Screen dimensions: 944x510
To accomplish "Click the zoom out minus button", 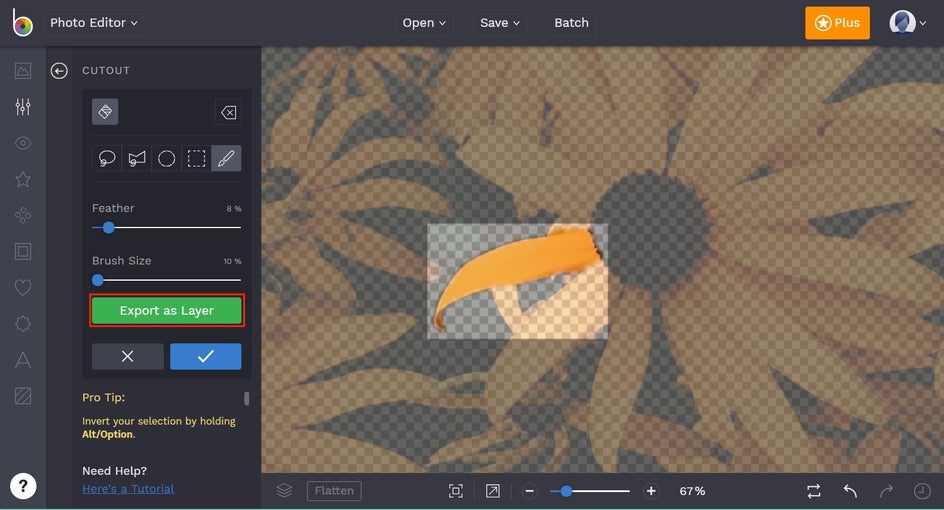I will (x=530, y=491).
